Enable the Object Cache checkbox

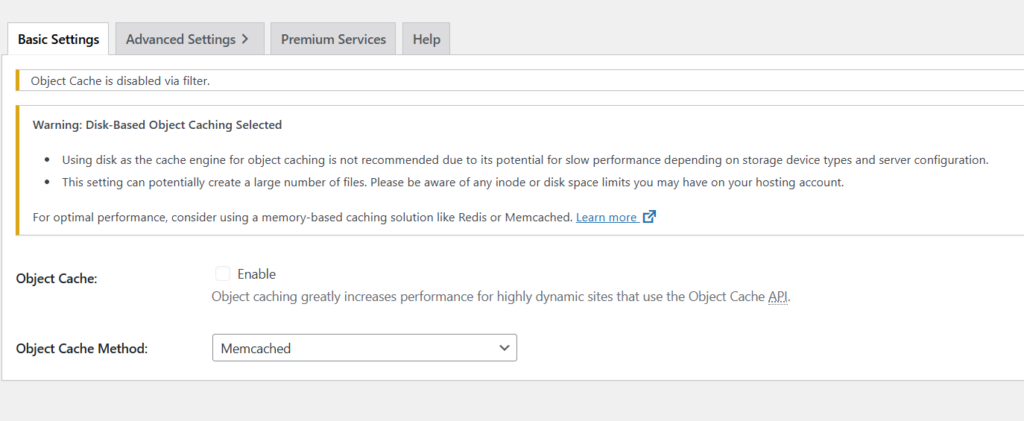pyautogui.click(x=223, y=273)
